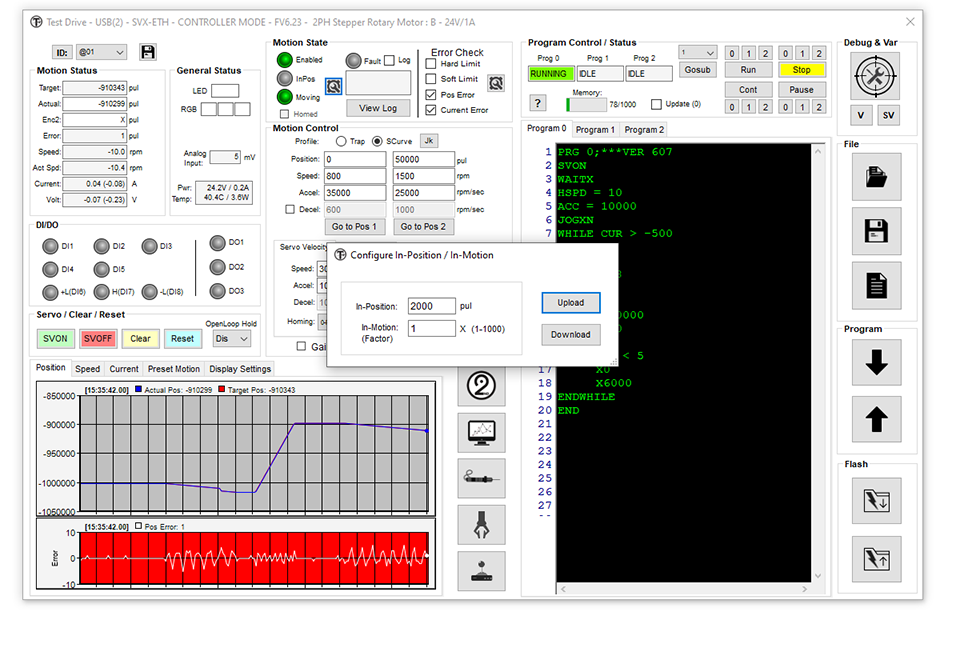Open the Preset Motion tab

click(173, 369)
